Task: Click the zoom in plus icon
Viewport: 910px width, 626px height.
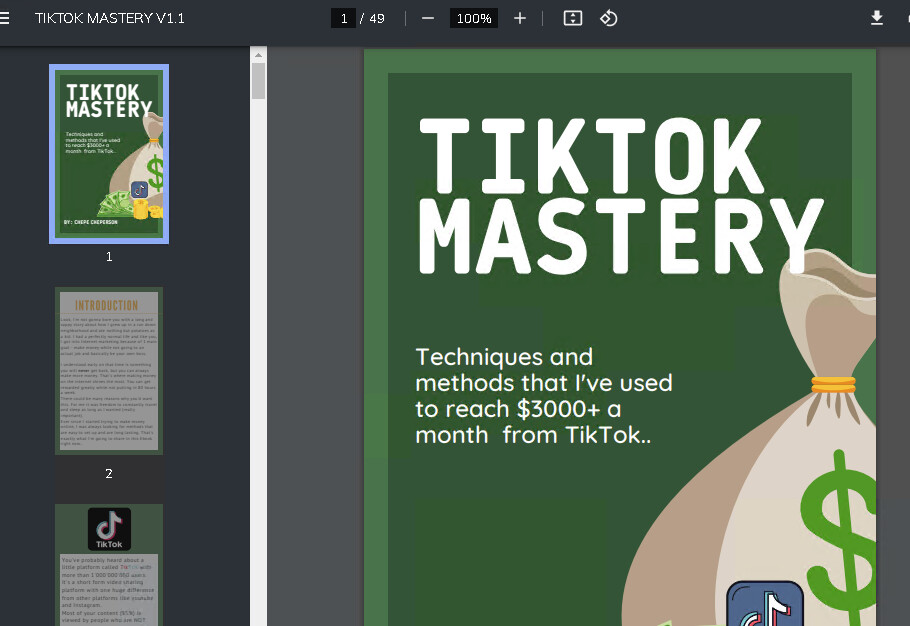Action: pos(520,18)
